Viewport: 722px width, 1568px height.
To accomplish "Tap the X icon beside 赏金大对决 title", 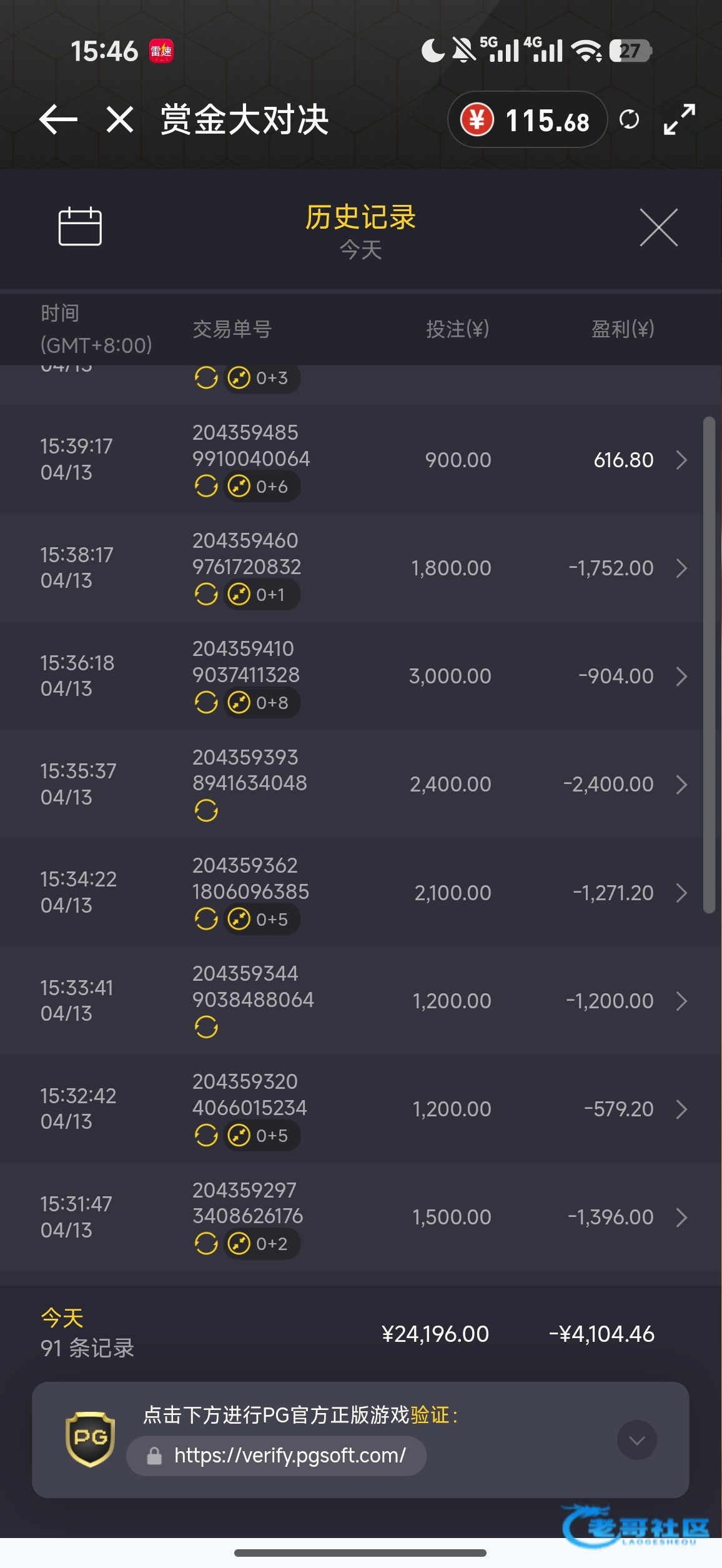I will tap(119, 119).
